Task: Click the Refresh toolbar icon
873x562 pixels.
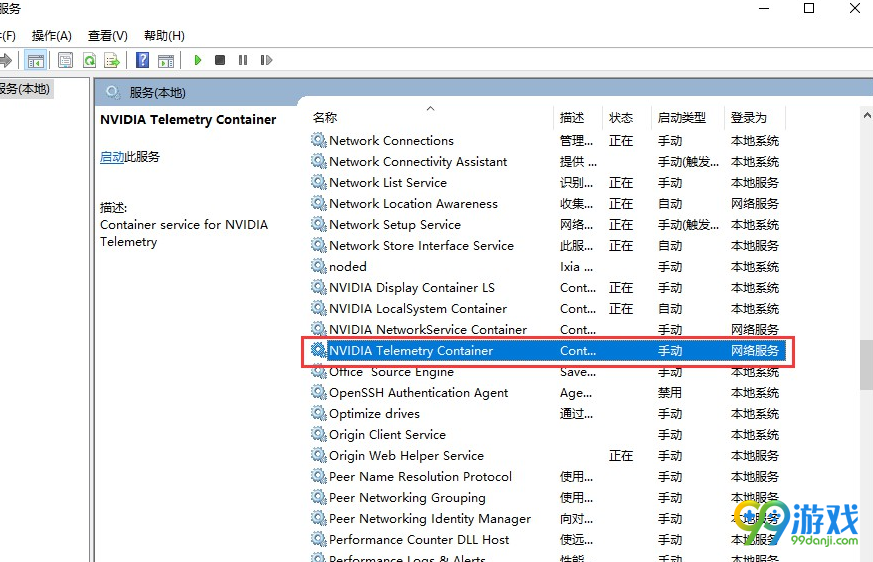Action: 89,60
